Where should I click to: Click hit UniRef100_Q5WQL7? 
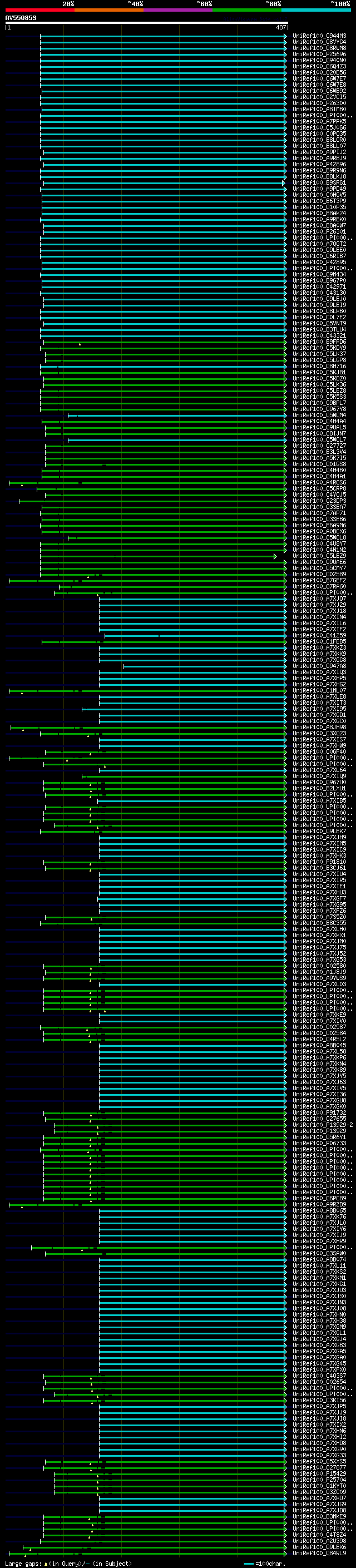(319, 439)
